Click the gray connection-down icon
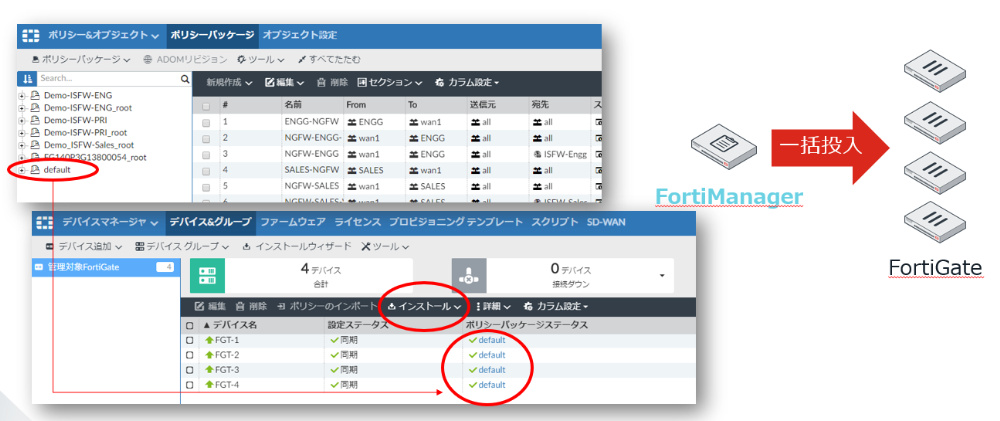Viewport: 1000px width, 421px height. [x=468, y=276]
